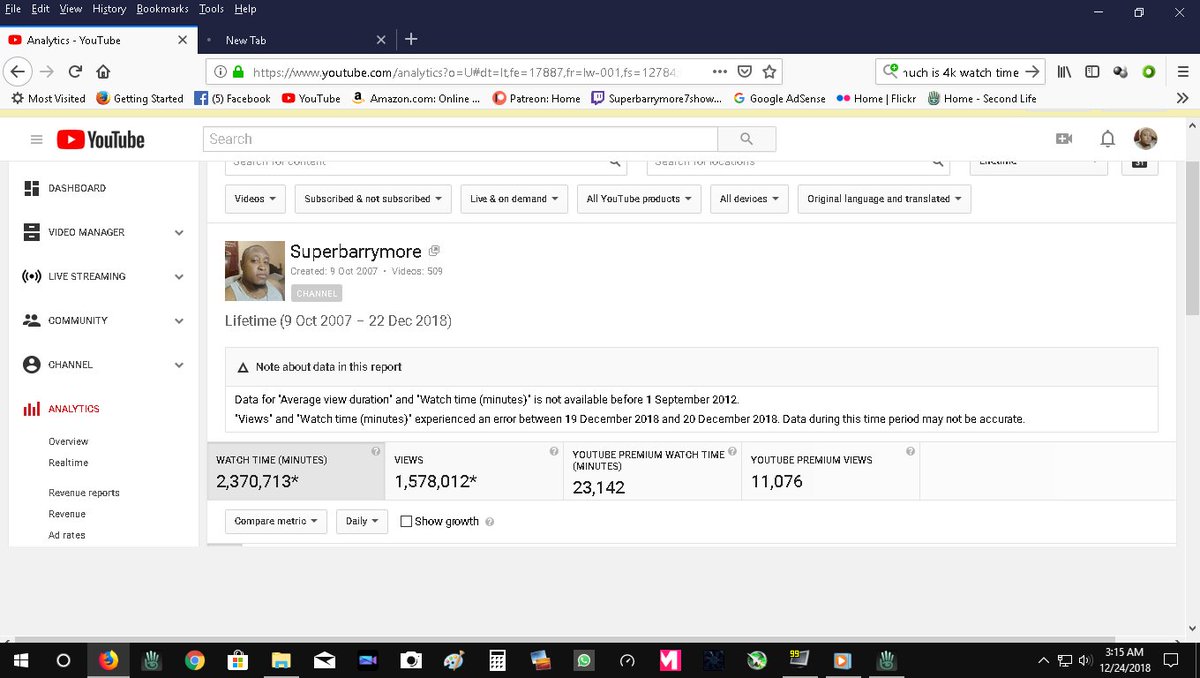This screenshot has height=678, width=1200.
Task: Select the YouTube Premium views tab
Action: pos(830,471)
